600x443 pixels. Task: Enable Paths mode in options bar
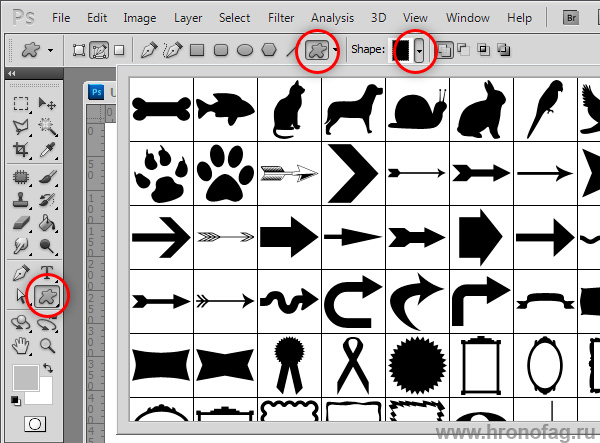tap(99, 48)
